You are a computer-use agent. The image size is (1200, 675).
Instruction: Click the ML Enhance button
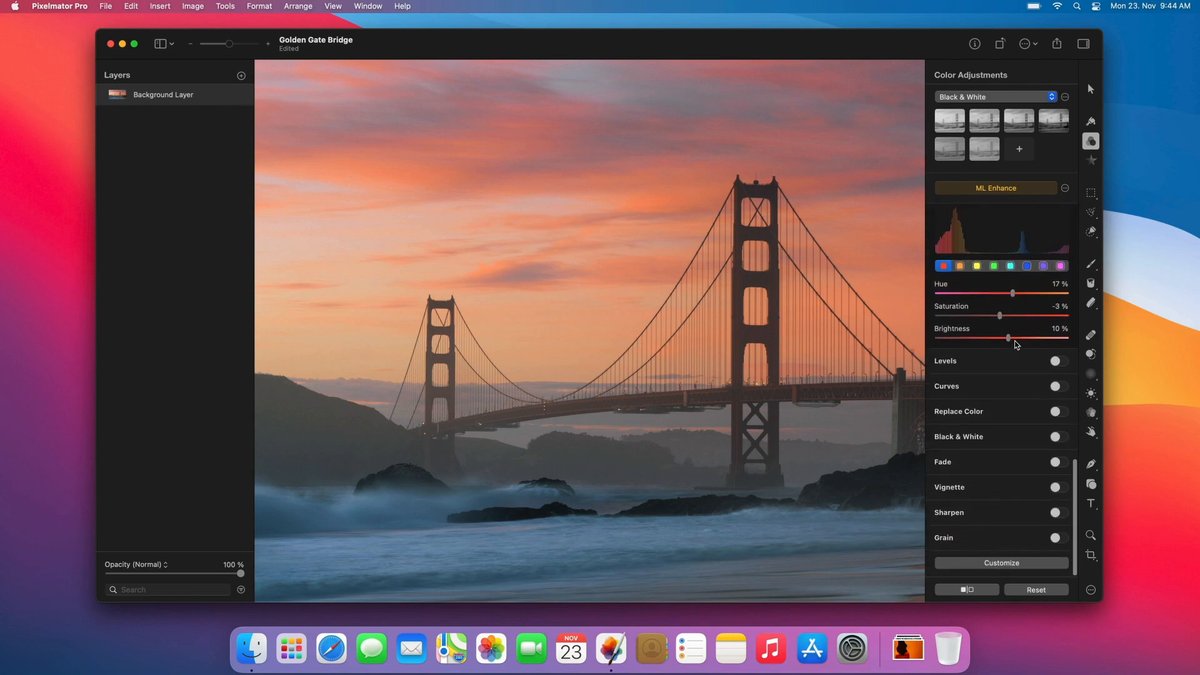coord(995,187)
